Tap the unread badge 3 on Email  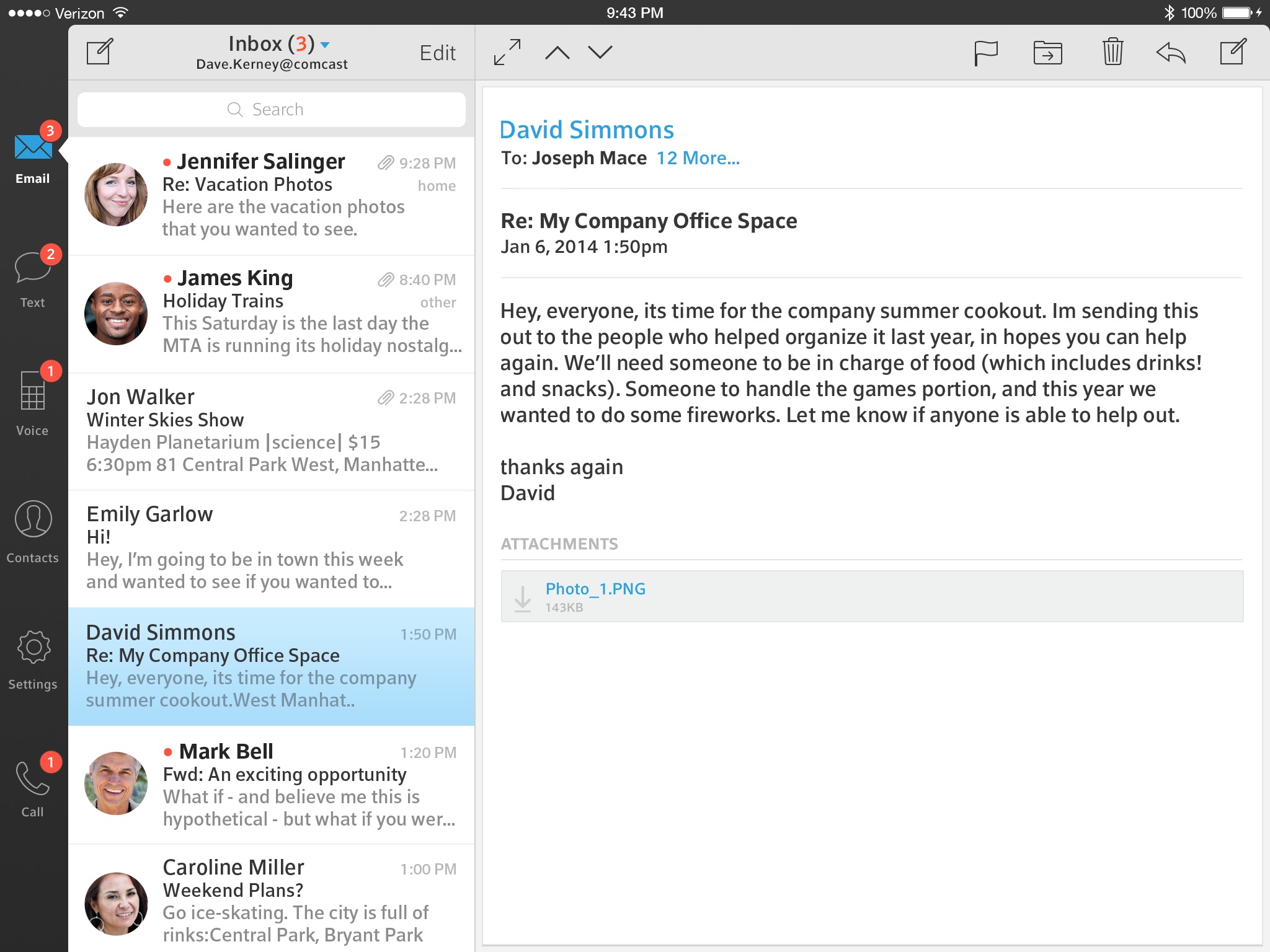pos(50,131)
